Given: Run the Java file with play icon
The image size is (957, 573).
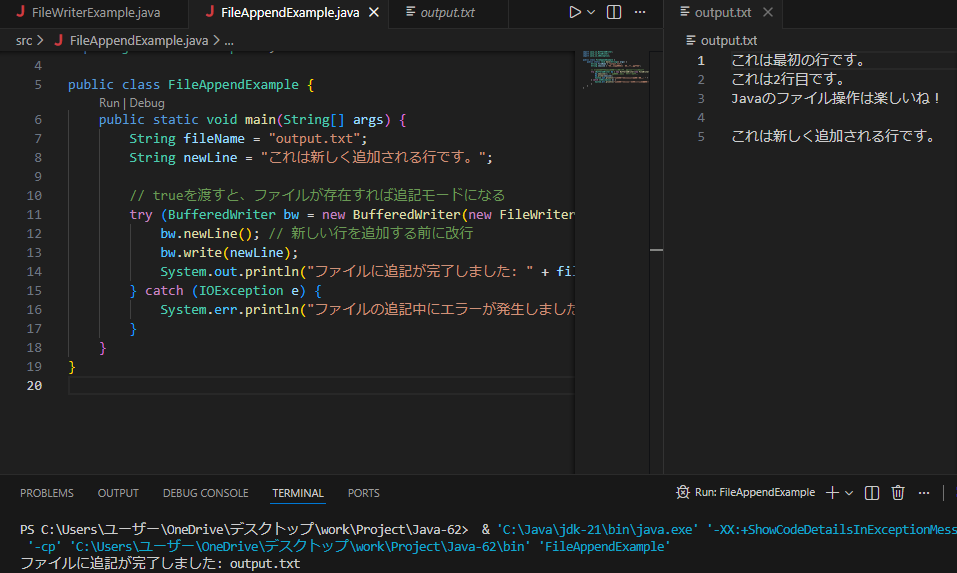Looking at the screenshot, I should coord(575,13).
